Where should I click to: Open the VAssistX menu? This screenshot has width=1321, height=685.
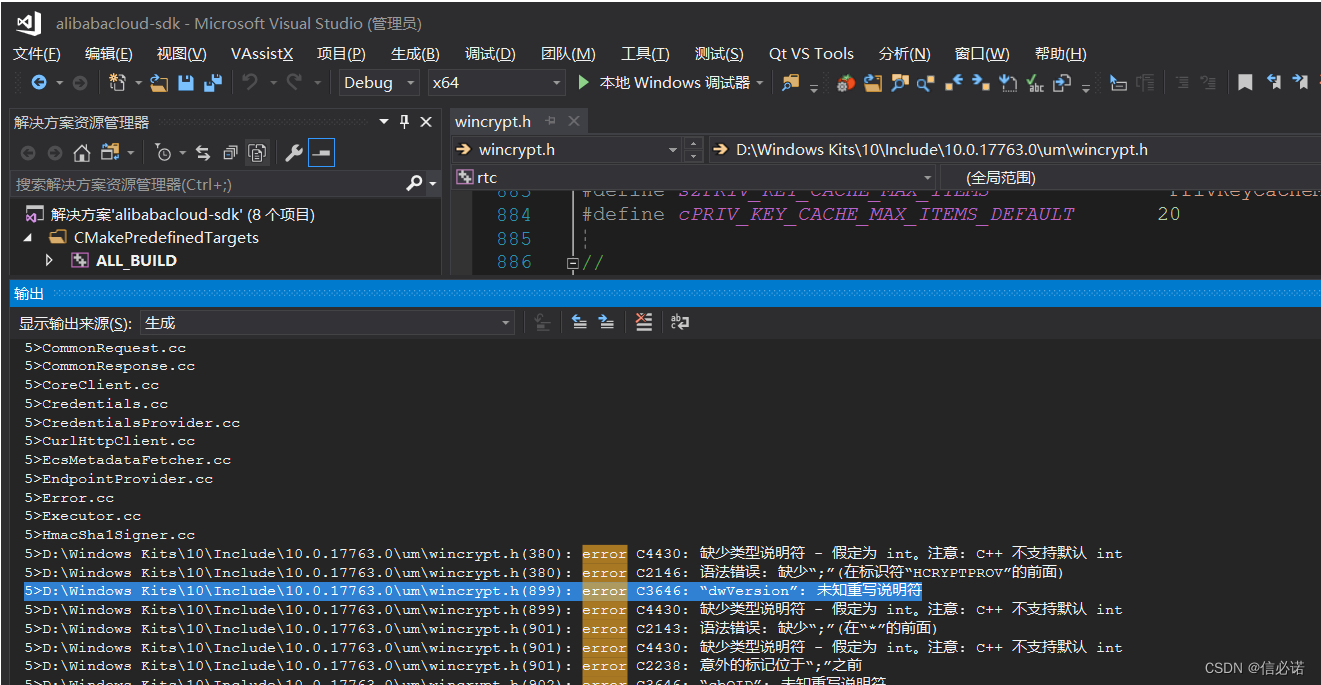point(262,54)
